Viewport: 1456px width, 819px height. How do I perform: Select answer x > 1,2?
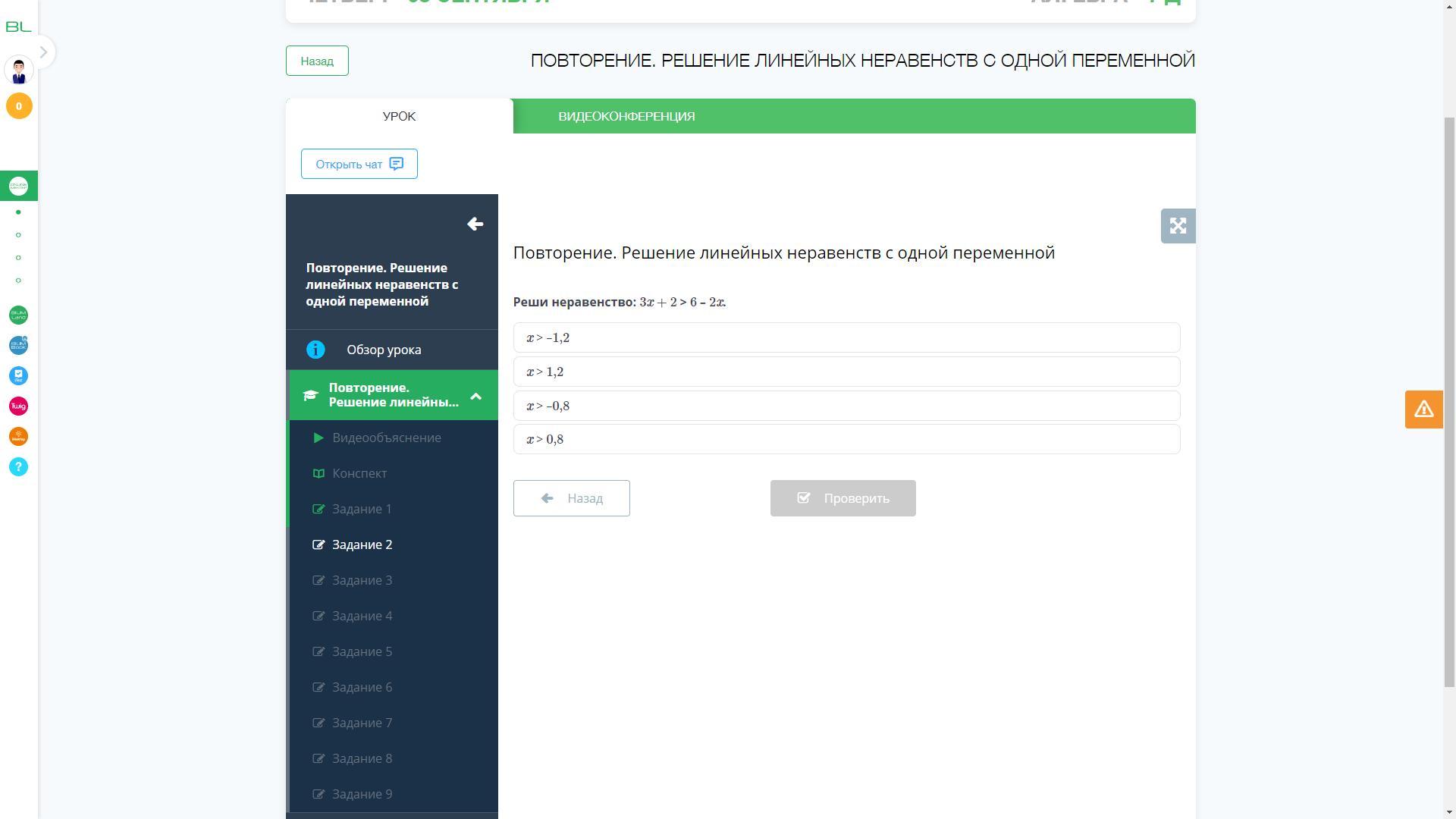(846, 372)
